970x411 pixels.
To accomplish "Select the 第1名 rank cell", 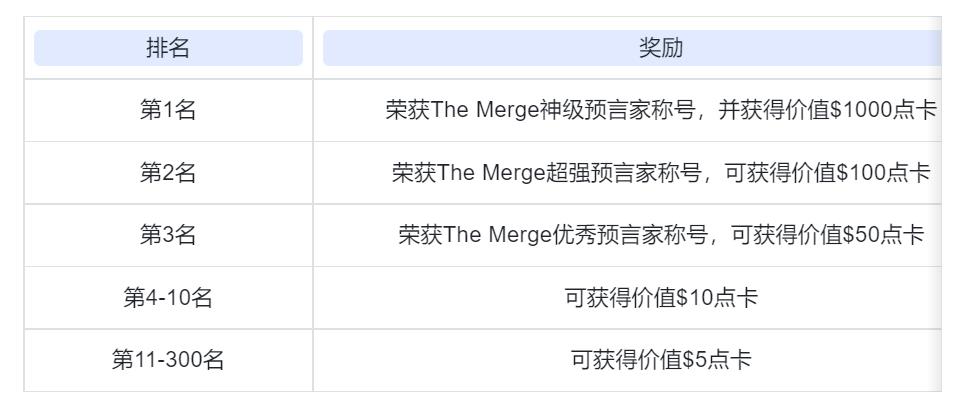I will click(x=168, y=110).
